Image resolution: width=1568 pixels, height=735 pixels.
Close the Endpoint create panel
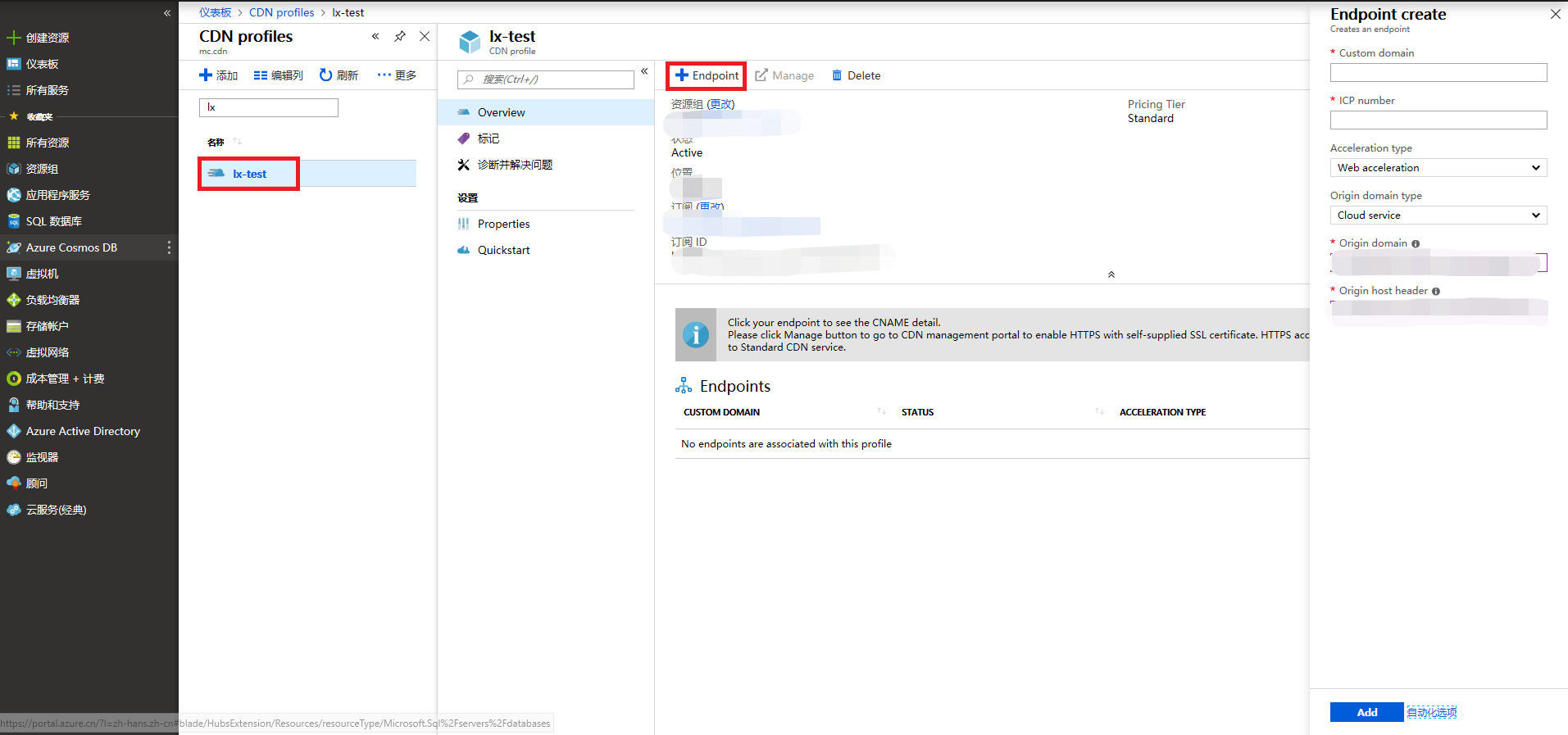coord(1555,14)
